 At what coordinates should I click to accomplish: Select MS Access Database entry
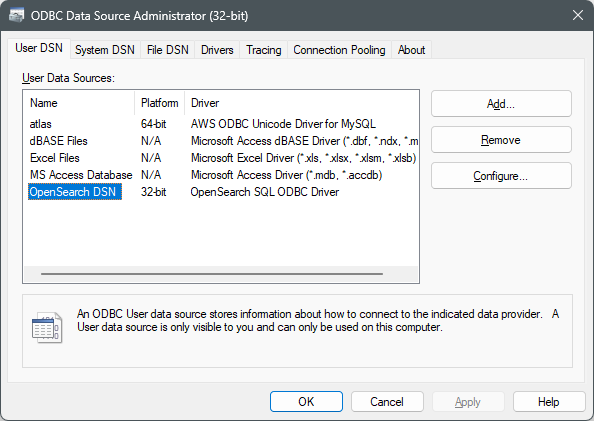tap(221, 175)
